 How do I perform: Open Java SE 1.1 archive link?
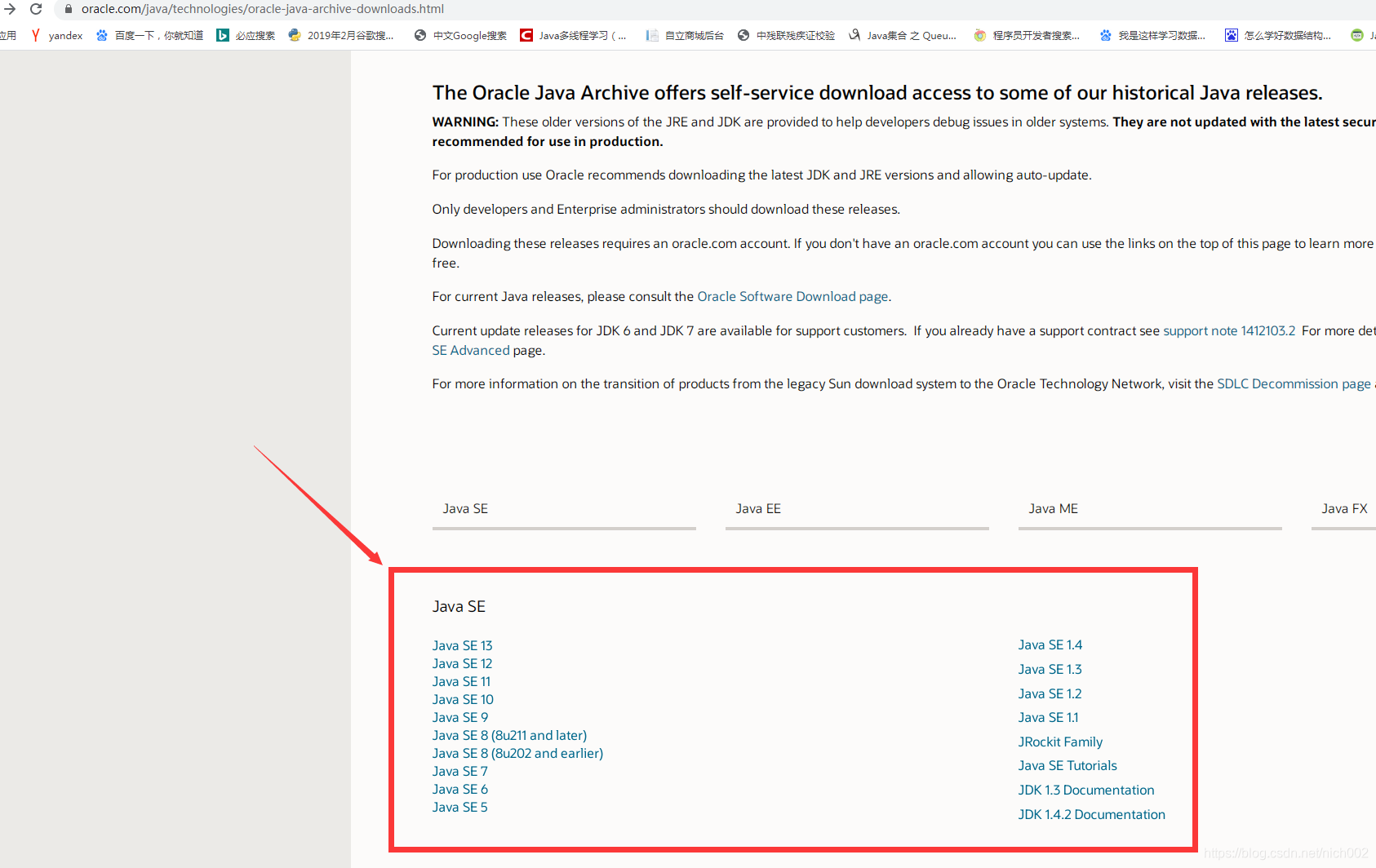click(1049, 718)
